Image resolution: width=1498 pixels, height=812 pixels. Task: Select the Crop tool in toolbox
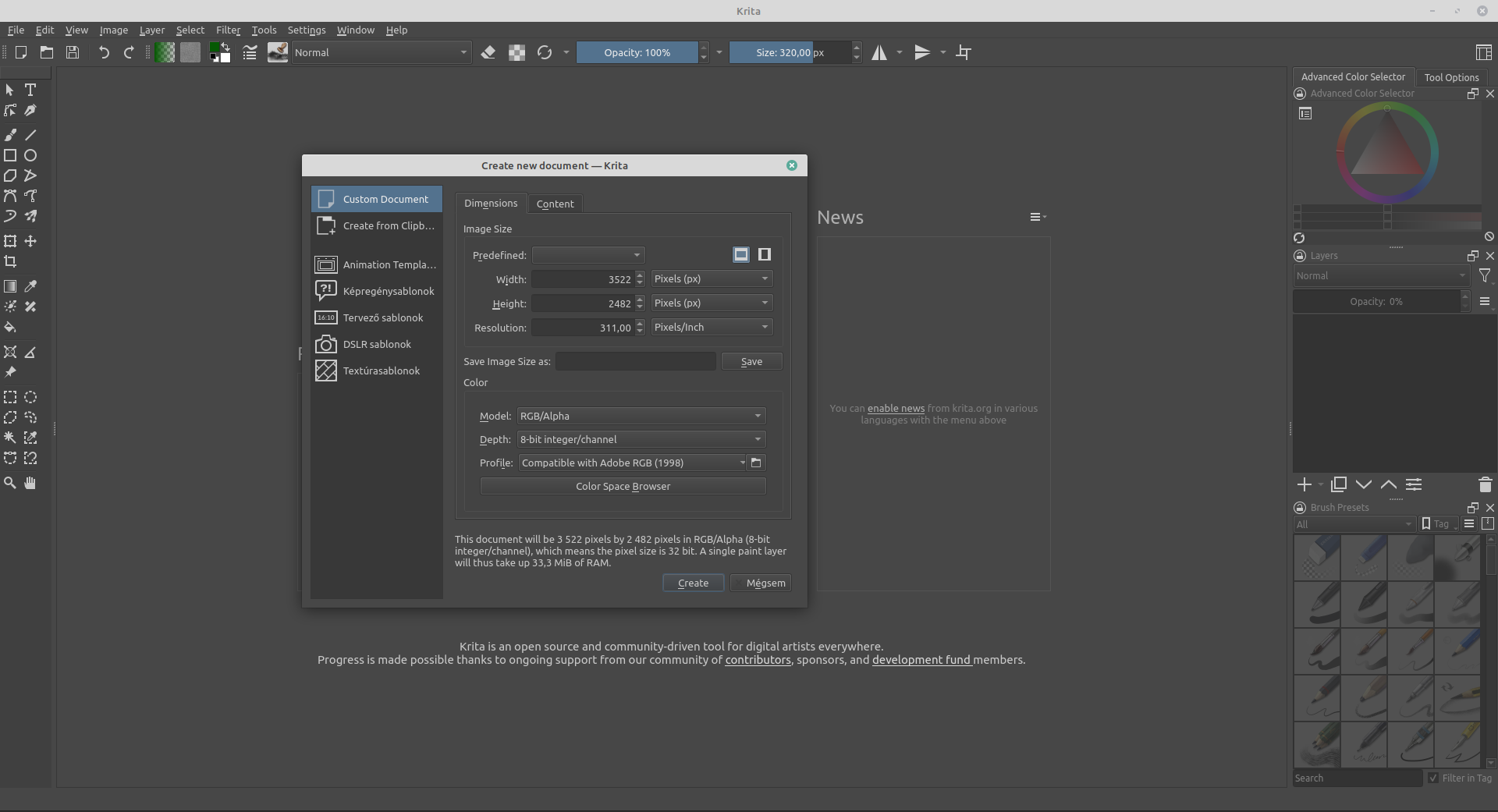(x=10, y=261)
